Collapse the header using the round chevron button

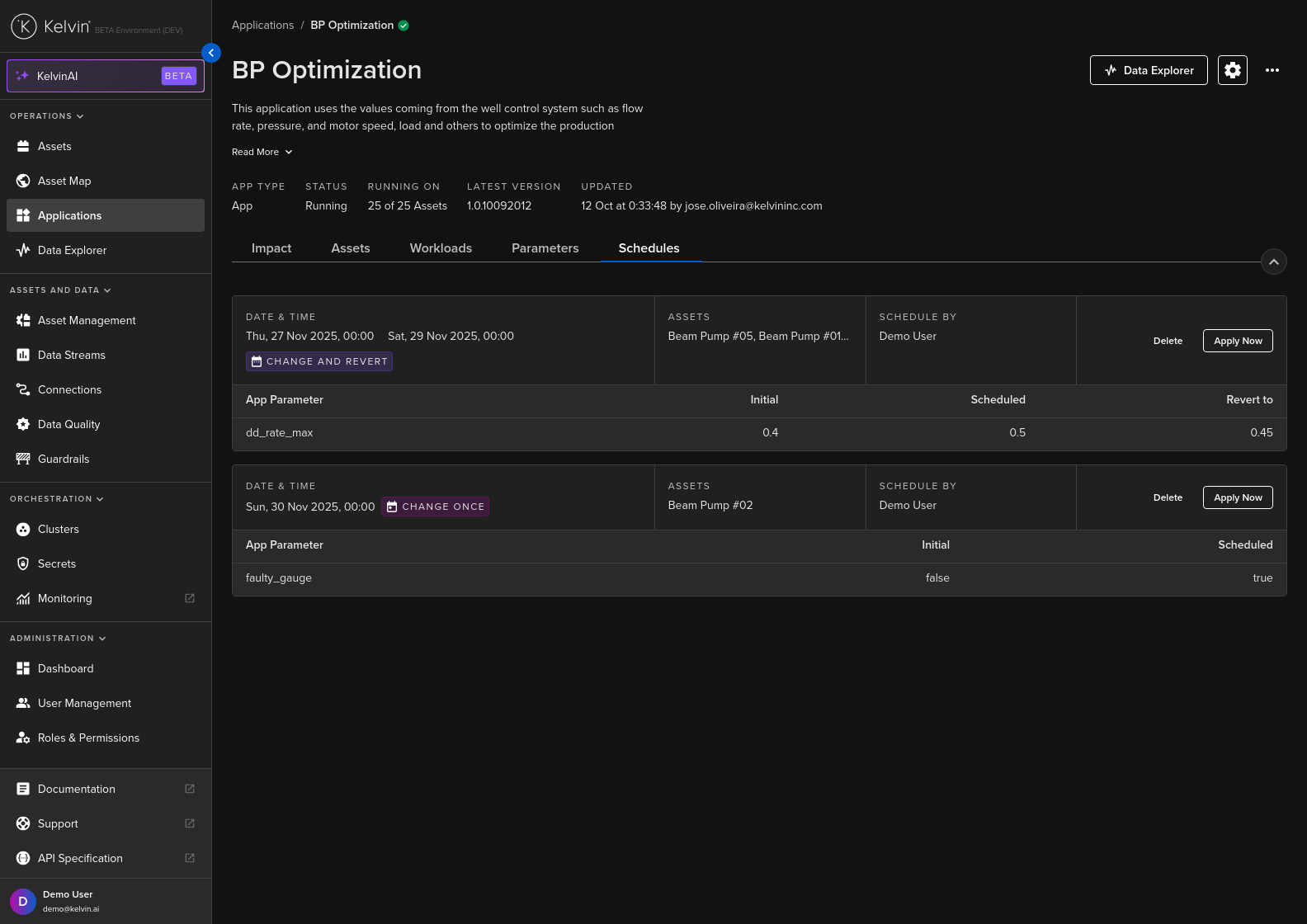1273,262
